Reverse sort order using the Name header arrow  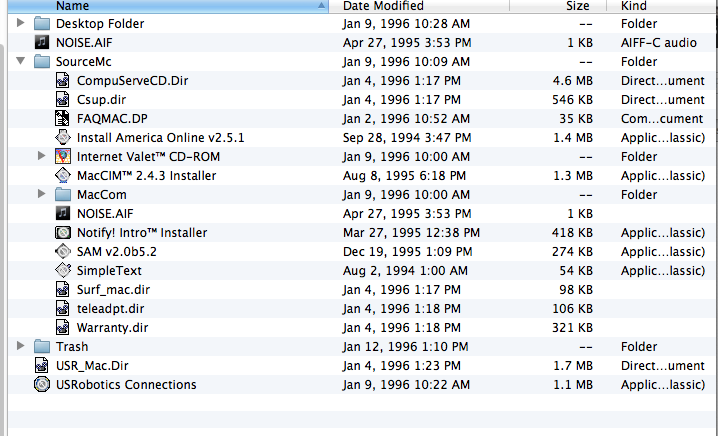[x=321, y=6]
